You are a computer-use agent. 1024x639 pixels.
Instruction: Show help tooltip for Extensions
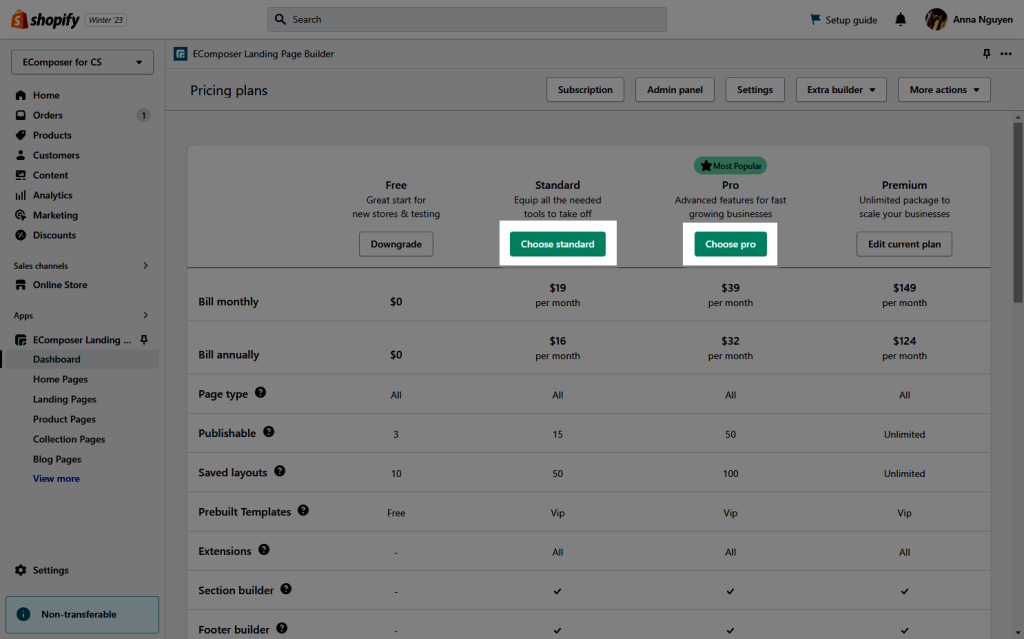(264, 549)
